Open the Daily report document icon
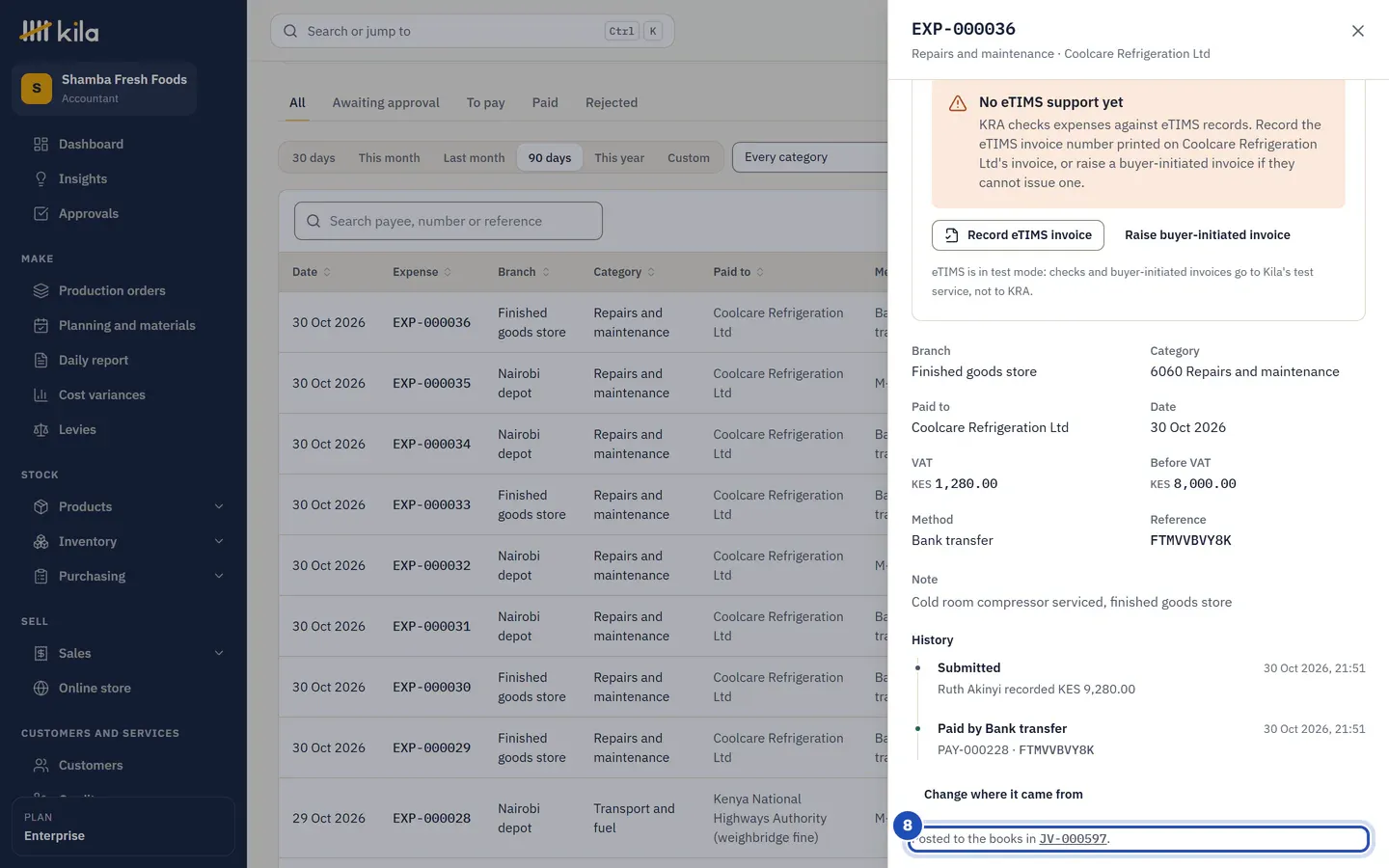The width and height of the screenshot is (1389, 868). point(41,361)
